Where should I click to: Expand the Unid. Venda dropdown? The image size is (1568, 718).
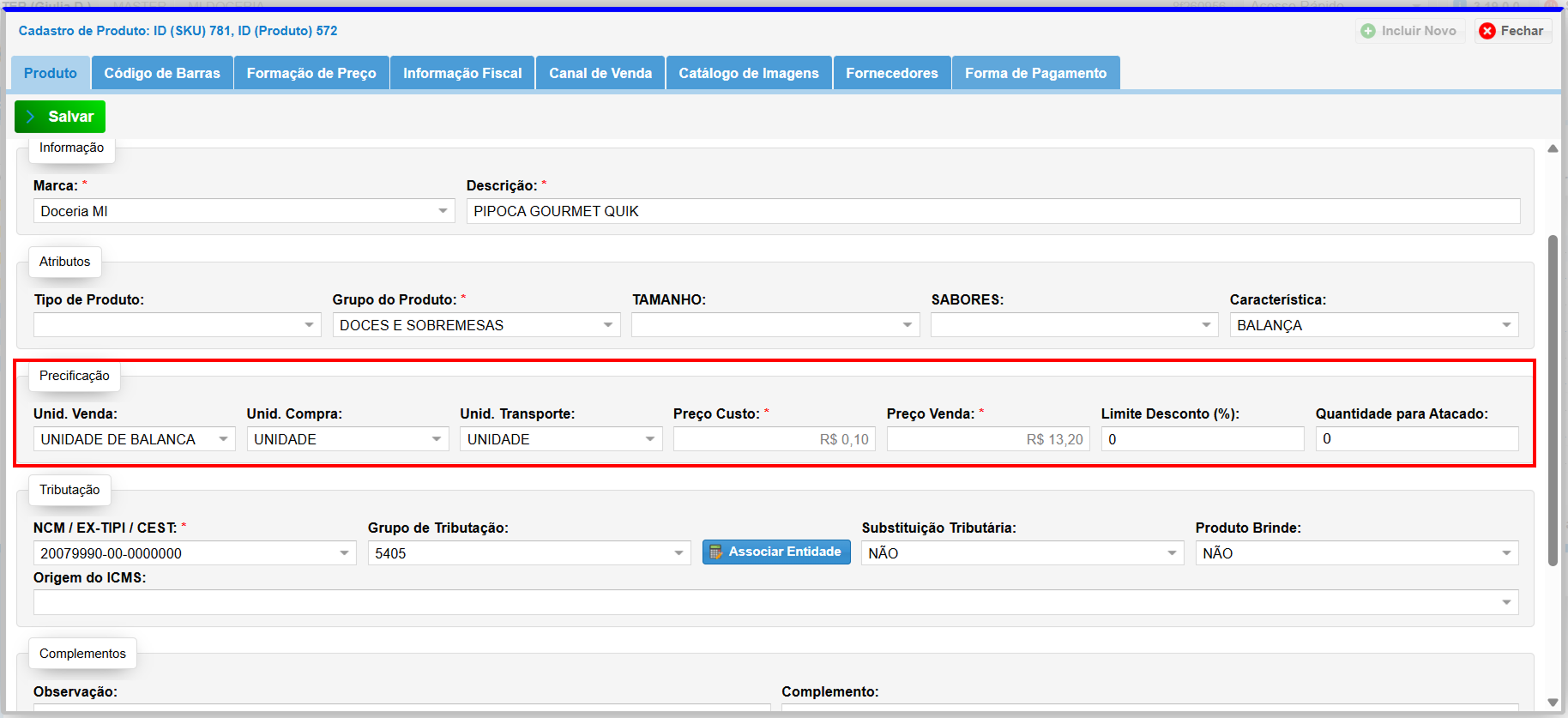[223, 439]
